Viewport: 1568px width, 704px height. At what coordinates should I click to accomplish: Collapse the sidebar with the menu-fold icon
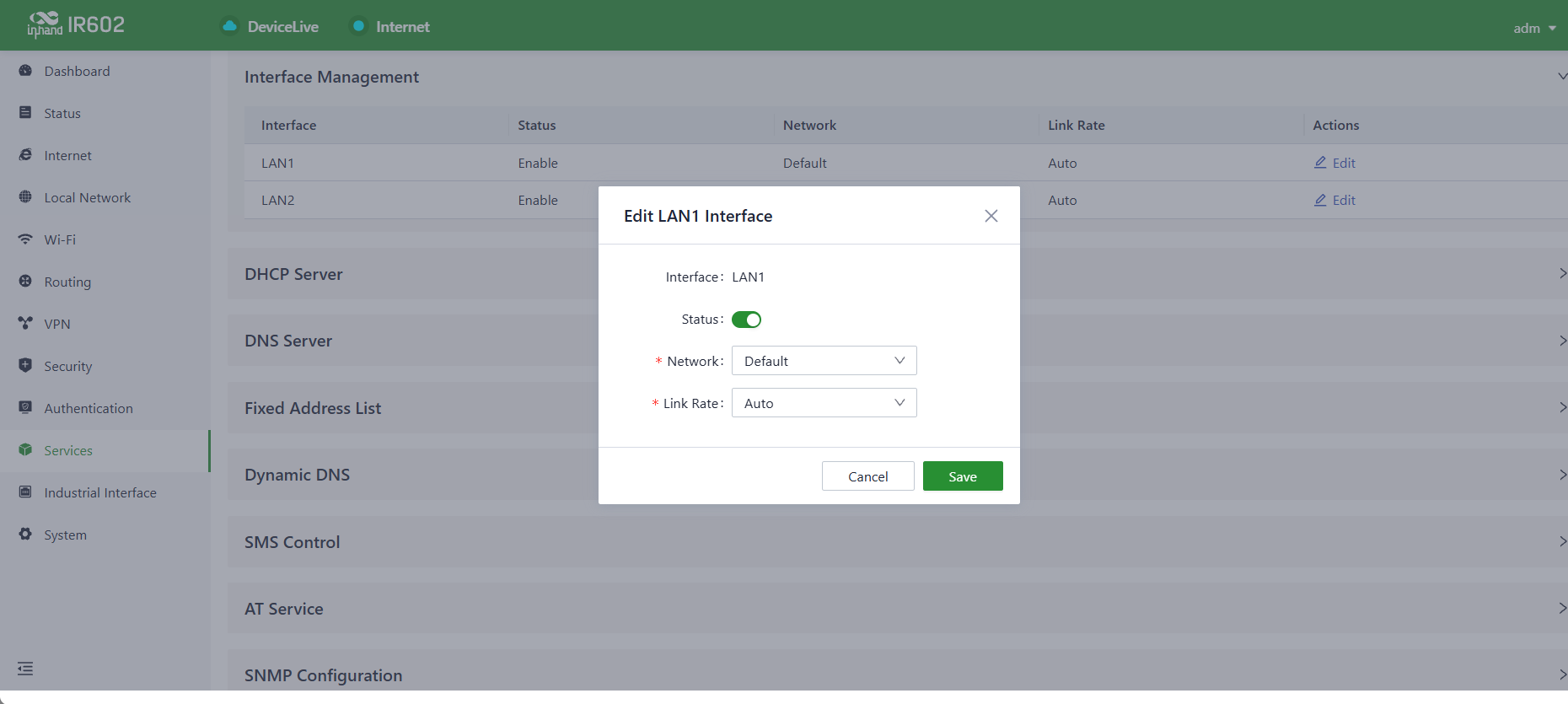[25, 669]
